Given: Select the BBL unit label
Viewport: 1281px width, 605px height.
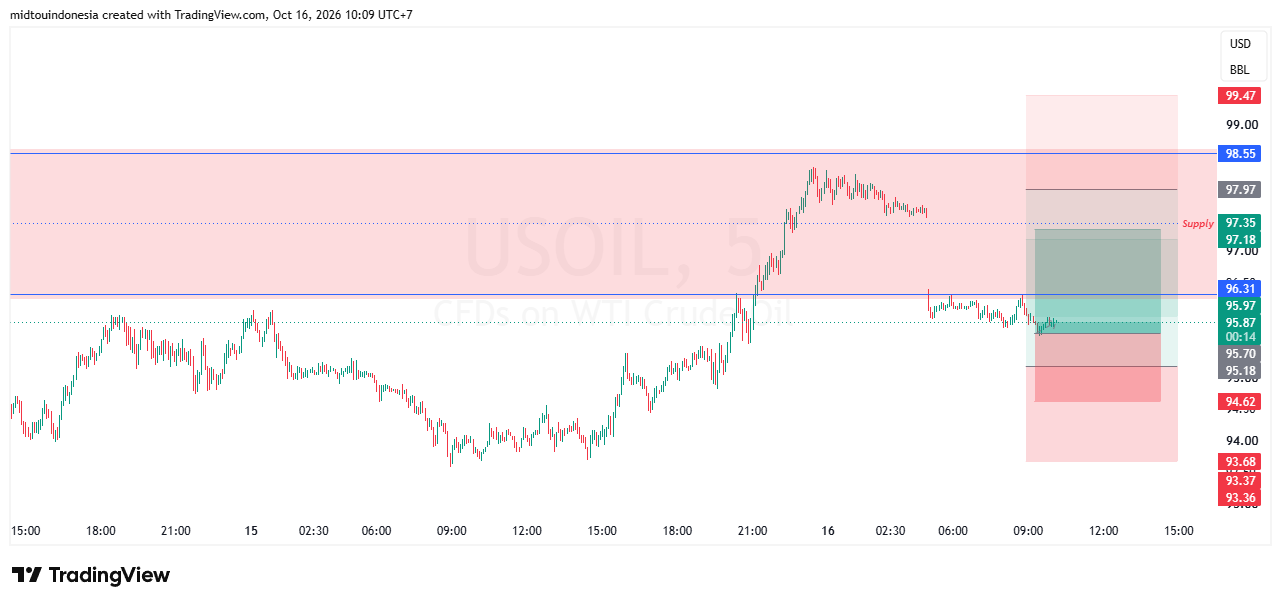Looking at the screenshot, I should point(1240,70).
